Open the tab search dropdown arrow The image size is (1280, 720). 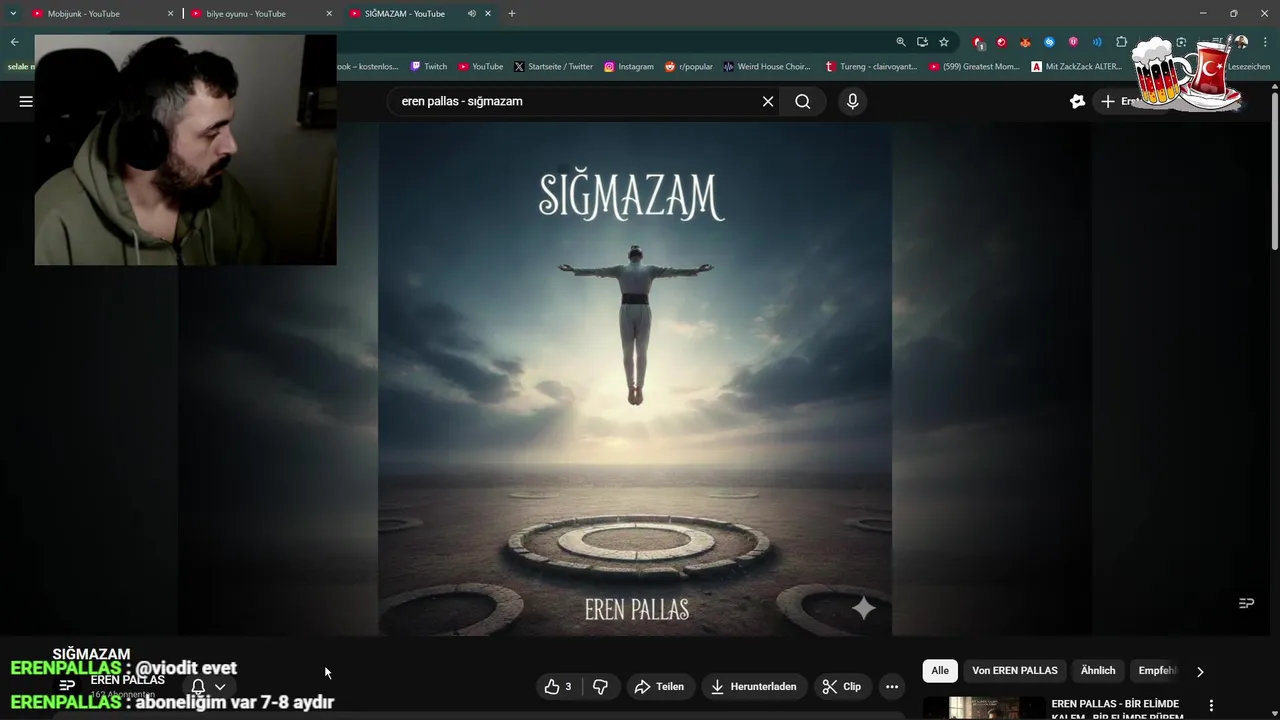[13, 13]
